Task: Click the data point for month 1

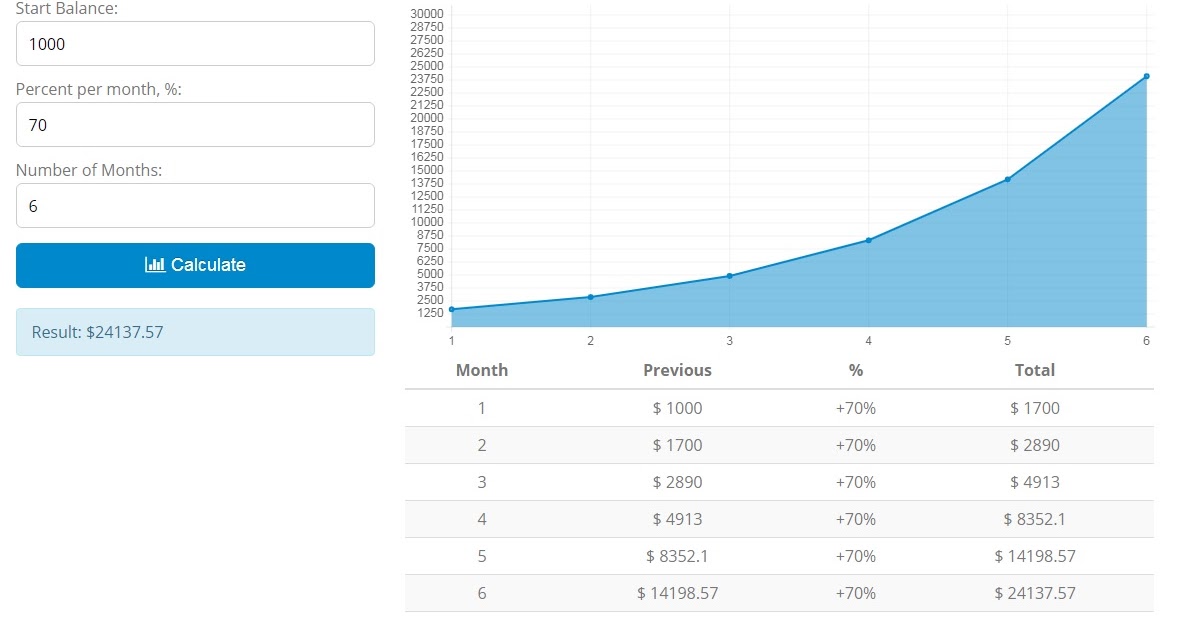Action: coord(451,310)
